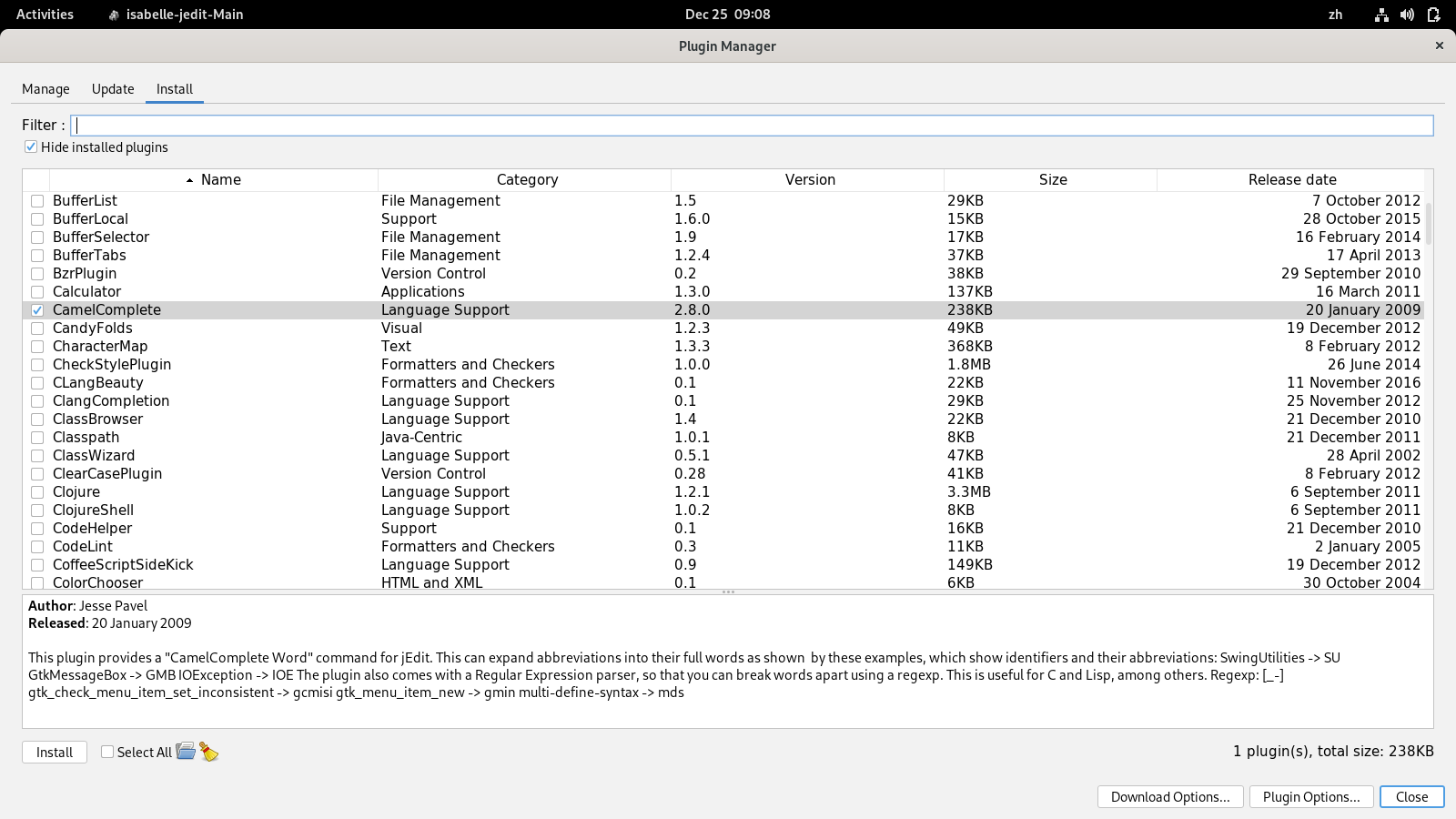The height and width of the screenshot is (819, 1456).
Task: Click into the Filter text field
Action: 752,126
